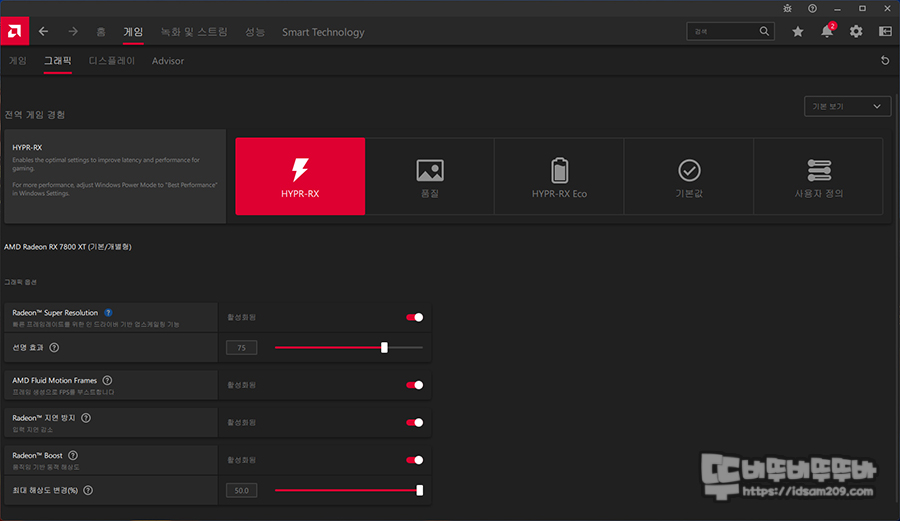Screen dimensions: 900x521
Task: Reset graphics settings with the undo icon
Action: pos(885,60)
